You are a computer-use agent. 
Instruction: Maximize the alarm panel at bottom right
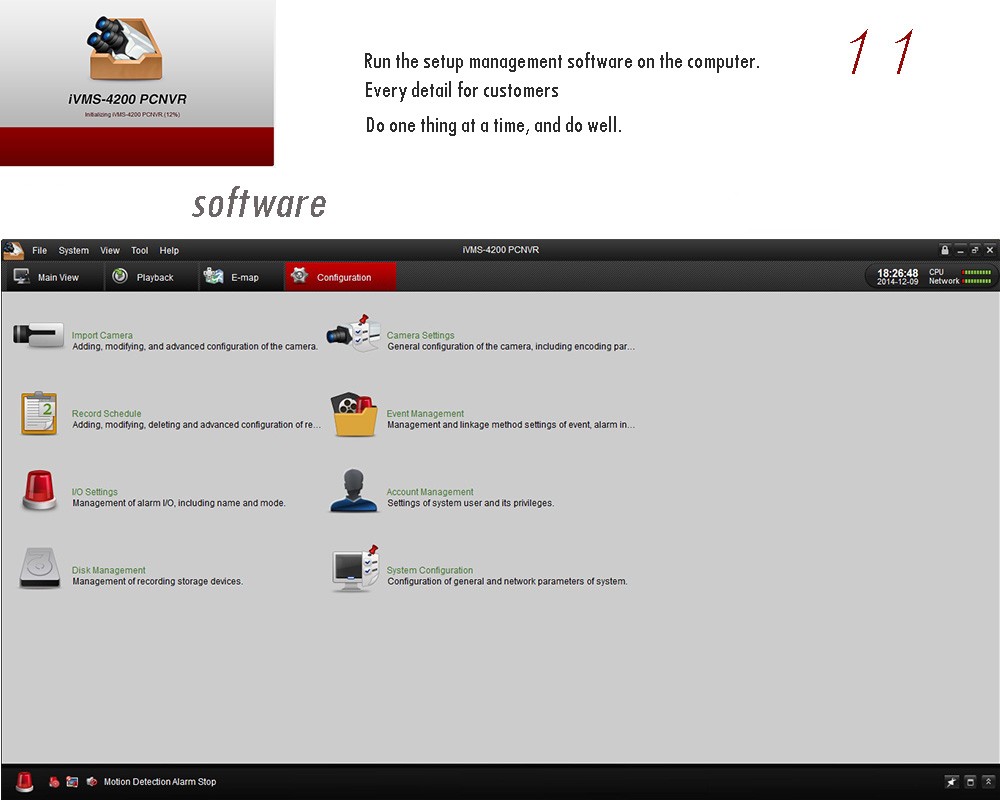point(970,782)
